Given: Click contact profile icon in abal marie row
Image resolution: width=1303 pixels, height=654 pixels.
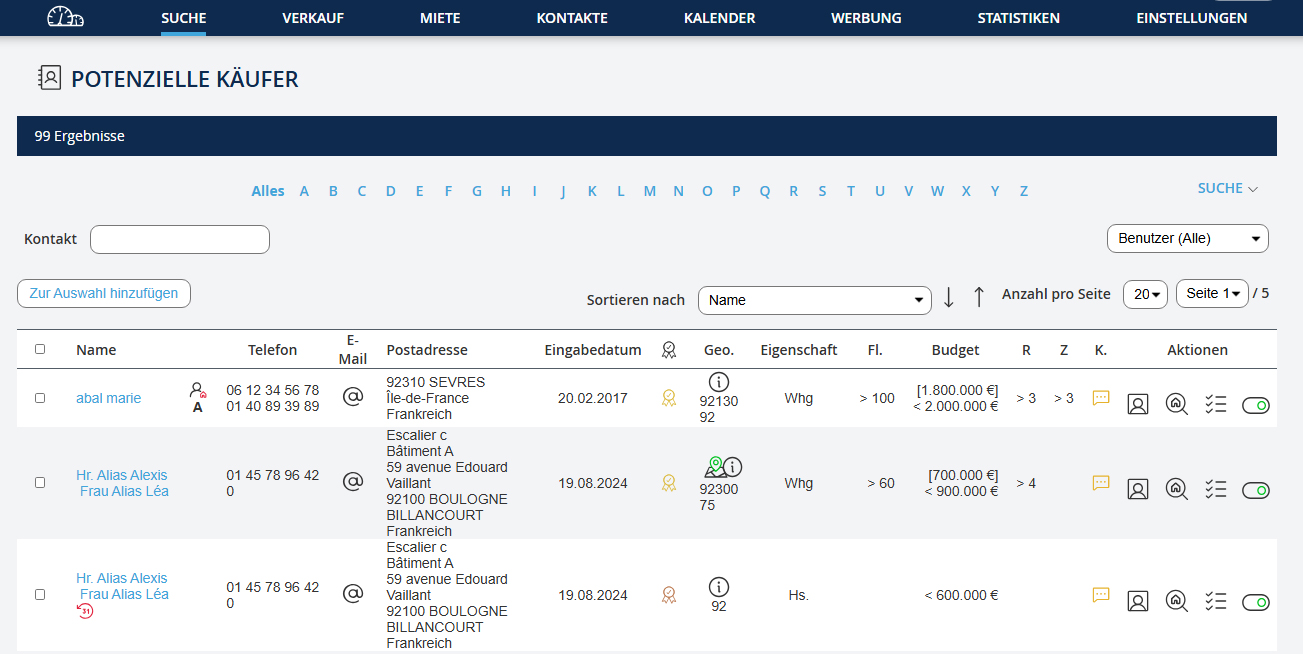Looking at the screenshot, I should point(1138,404).
